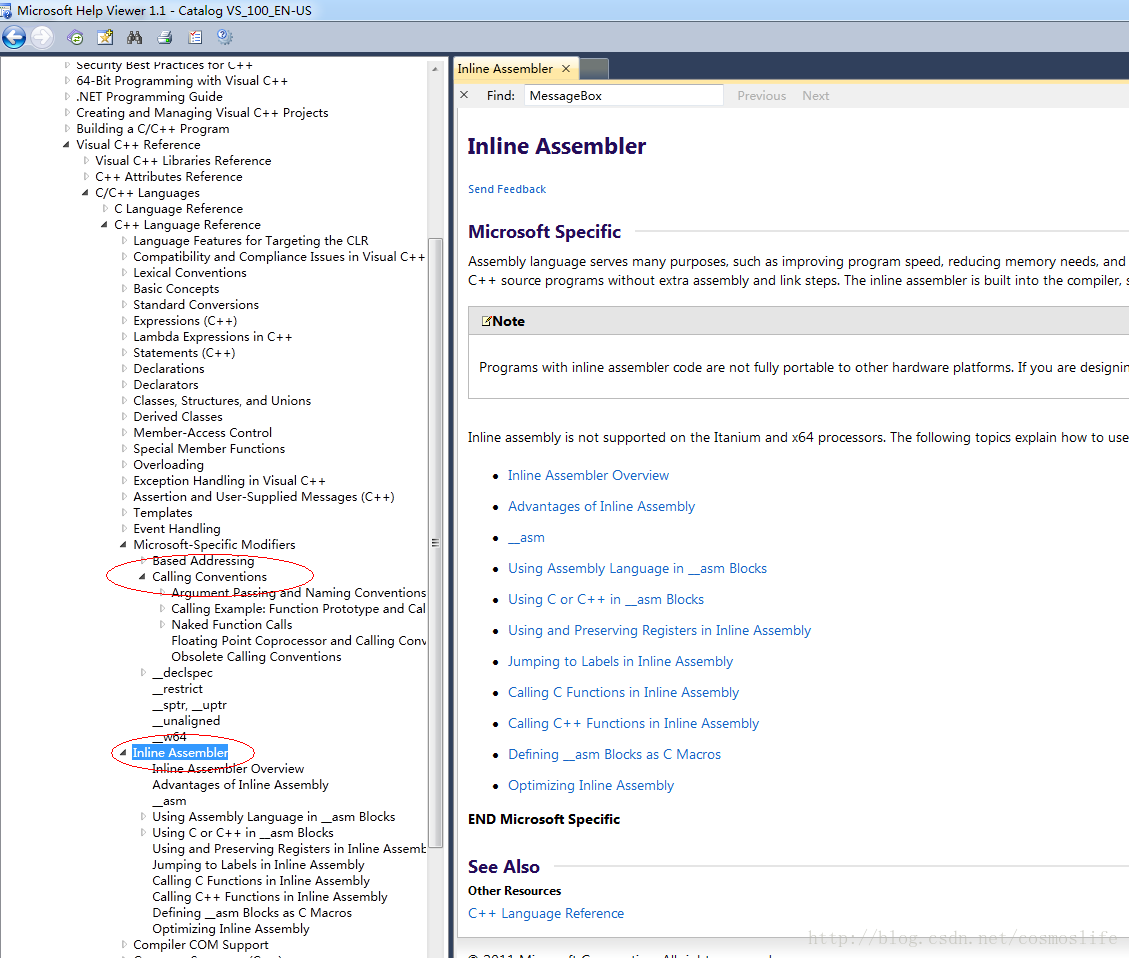Collapse the Visual C++ Reference node
1129x958 pixels.
pyautogui.click(x=66, y=145)
